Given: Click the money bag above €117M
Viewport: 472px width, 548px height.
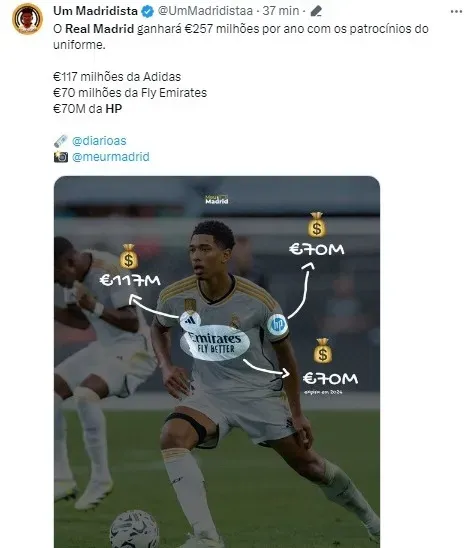Looking at the screenshot, I should (x=129, y=257).
